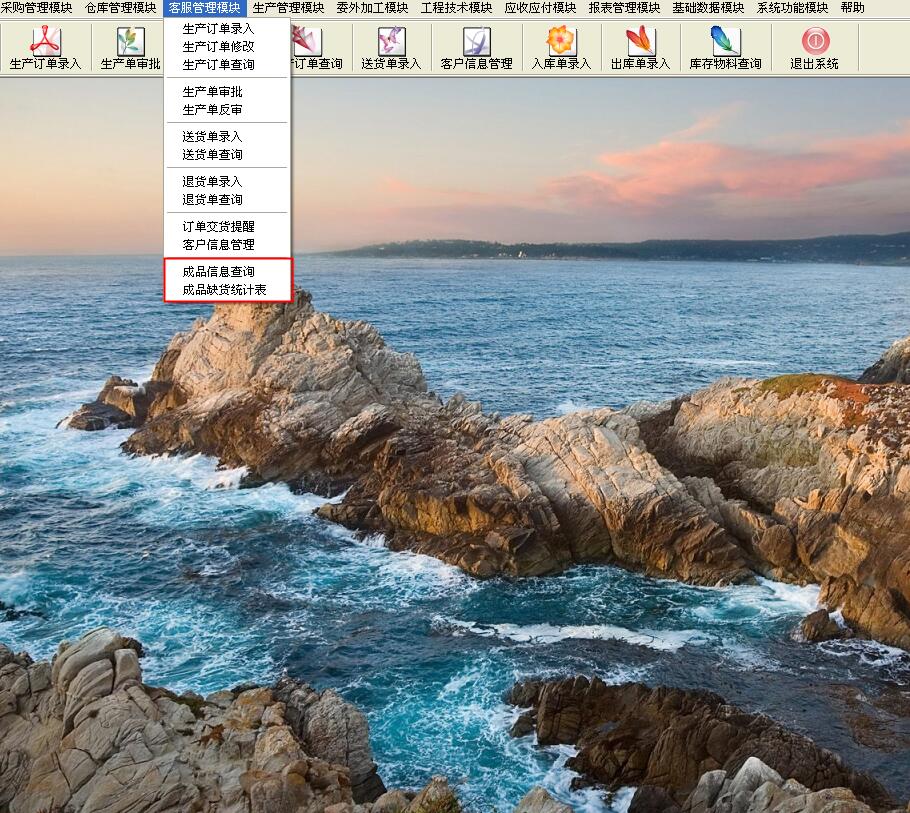Select 送货单查询 in the dropdown menu

212,155
